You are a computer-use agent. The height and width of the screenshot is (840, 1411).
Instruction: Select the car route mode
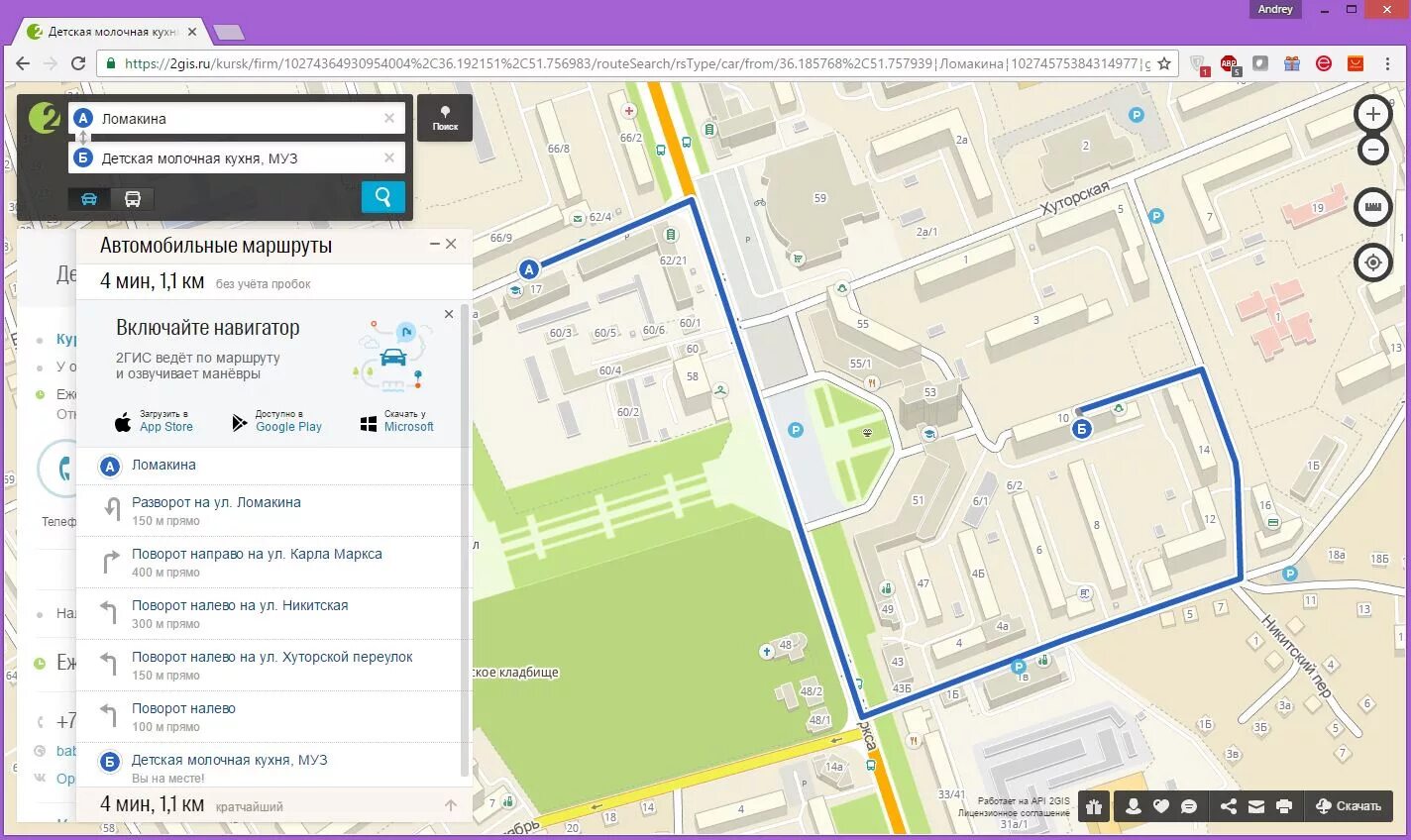89,199
